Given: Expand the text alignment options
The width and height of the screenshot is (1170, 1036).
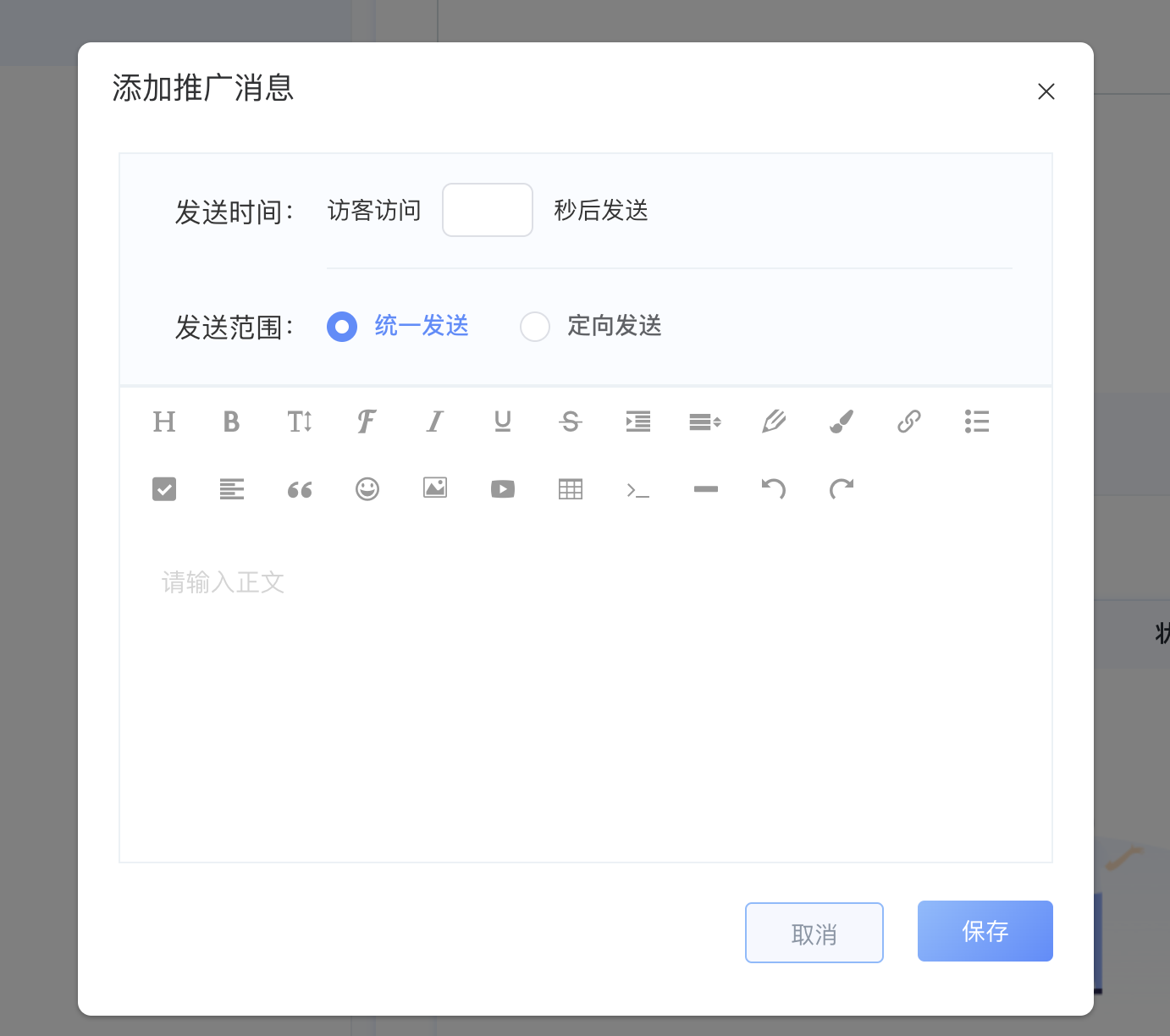Looking at the screenshot, I should coord(231,489).
